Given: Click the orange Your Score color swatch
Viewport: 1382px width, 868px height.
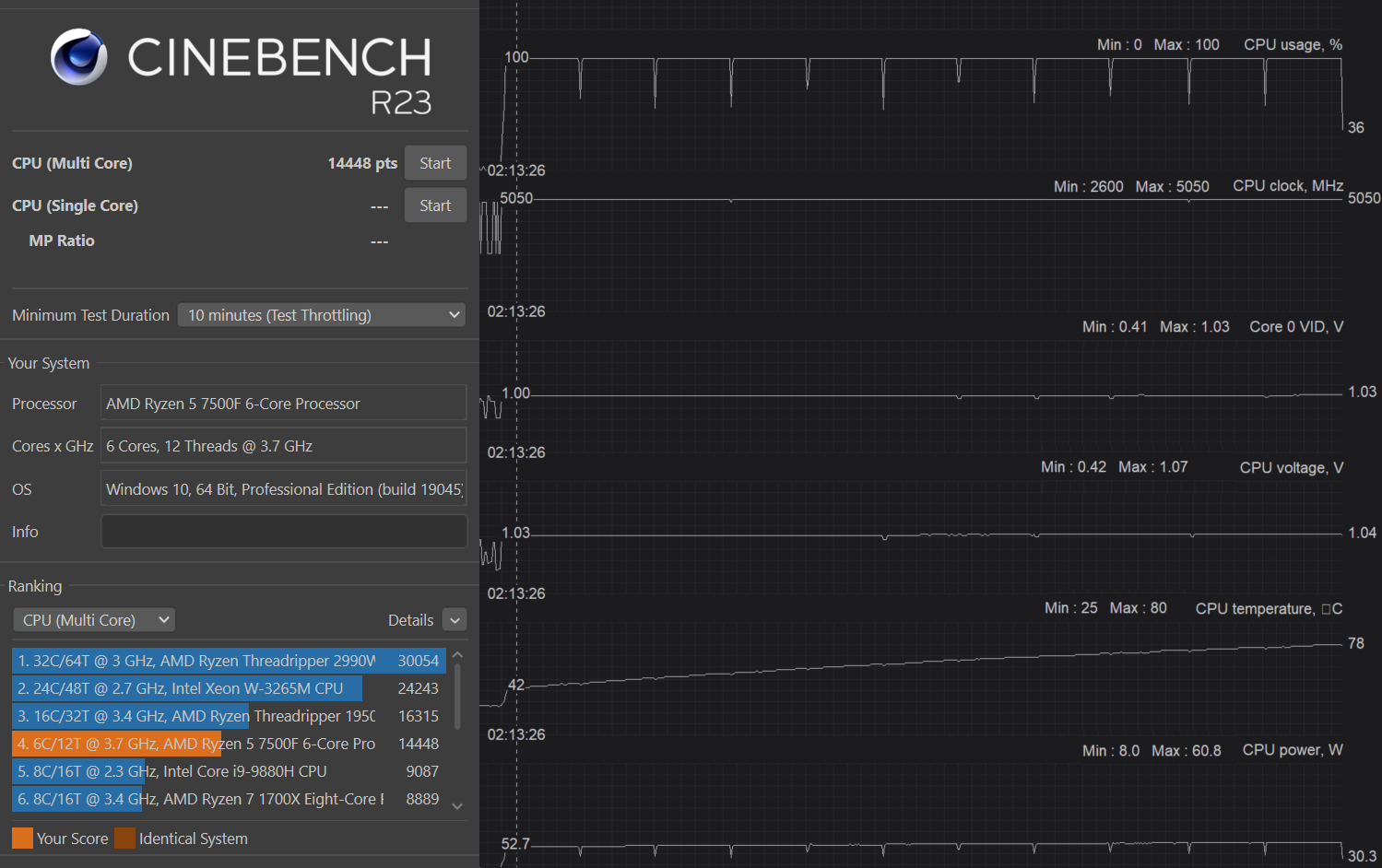Looking at the screenshot, I should 22,839.
